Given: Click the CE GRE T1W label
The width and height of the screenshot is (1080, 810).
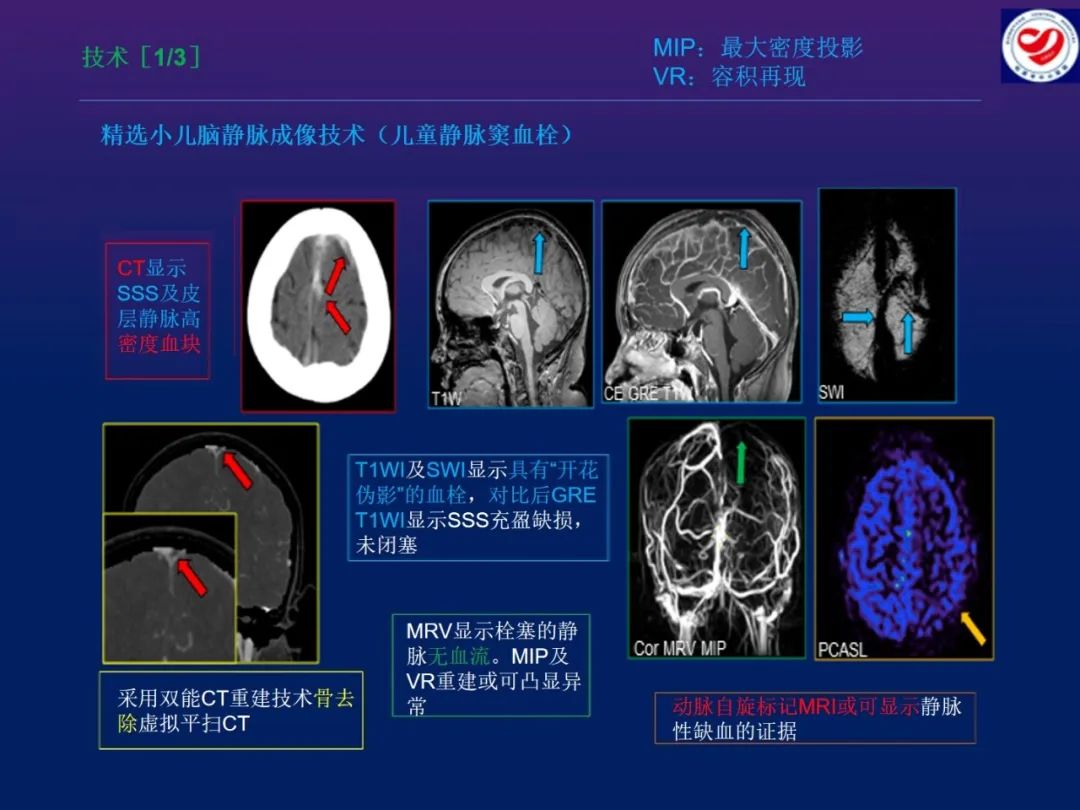Looking at the screenshot, I should tap(648, 393).
